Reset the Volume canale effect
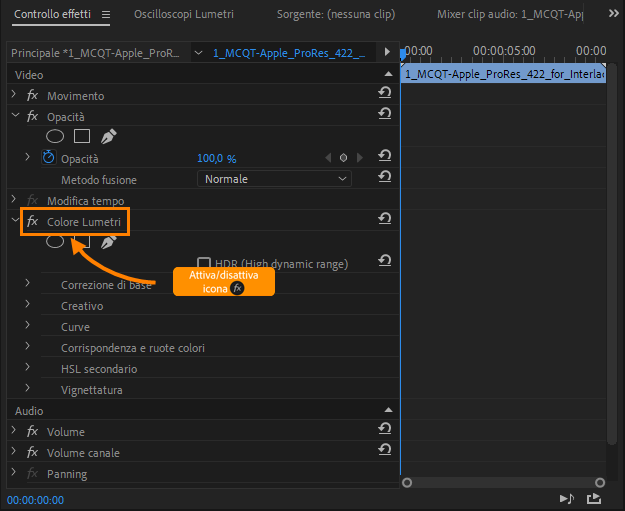 point(385,450)
